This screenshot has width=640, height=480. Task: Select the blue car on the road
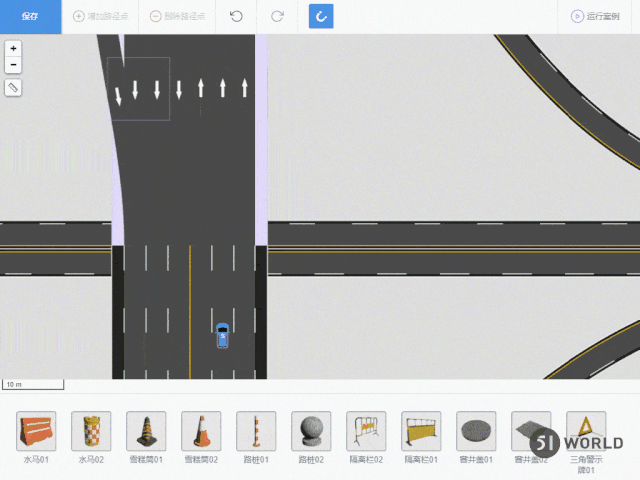click(222, 335)
